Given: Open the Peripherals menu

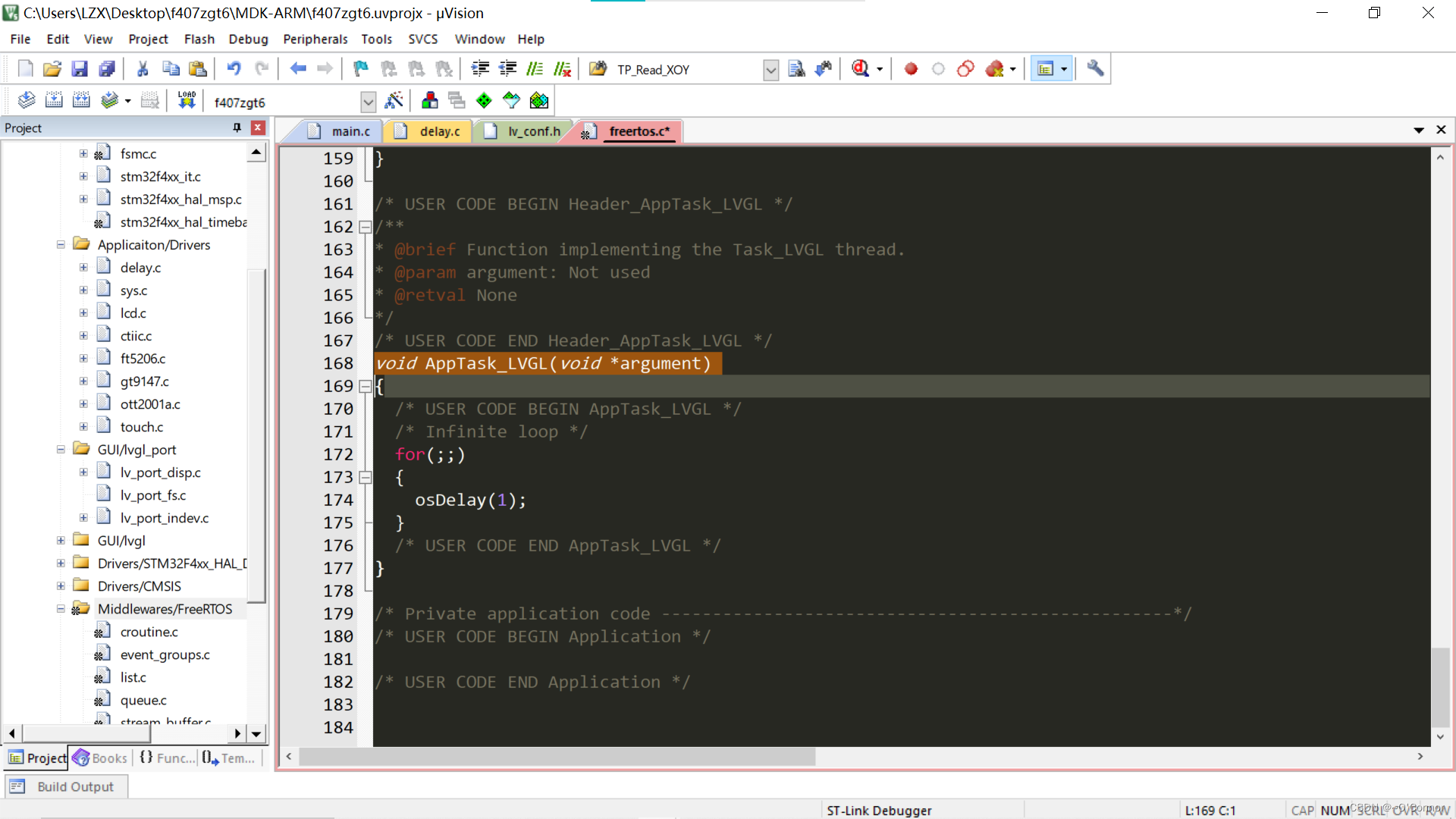Looking at the screenshot, I should tap(315, 39).
